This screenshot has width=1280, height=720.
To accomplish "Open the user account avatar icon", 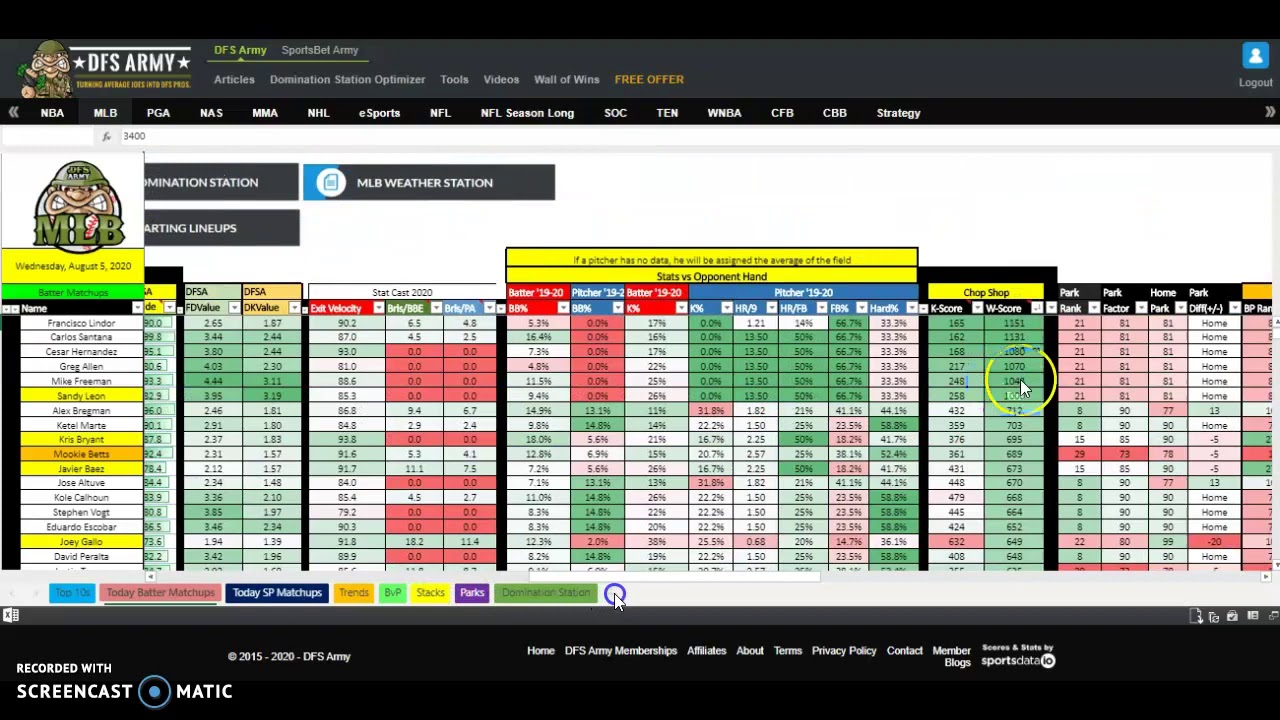I will pyautogui.click(x=1255, y=56).
